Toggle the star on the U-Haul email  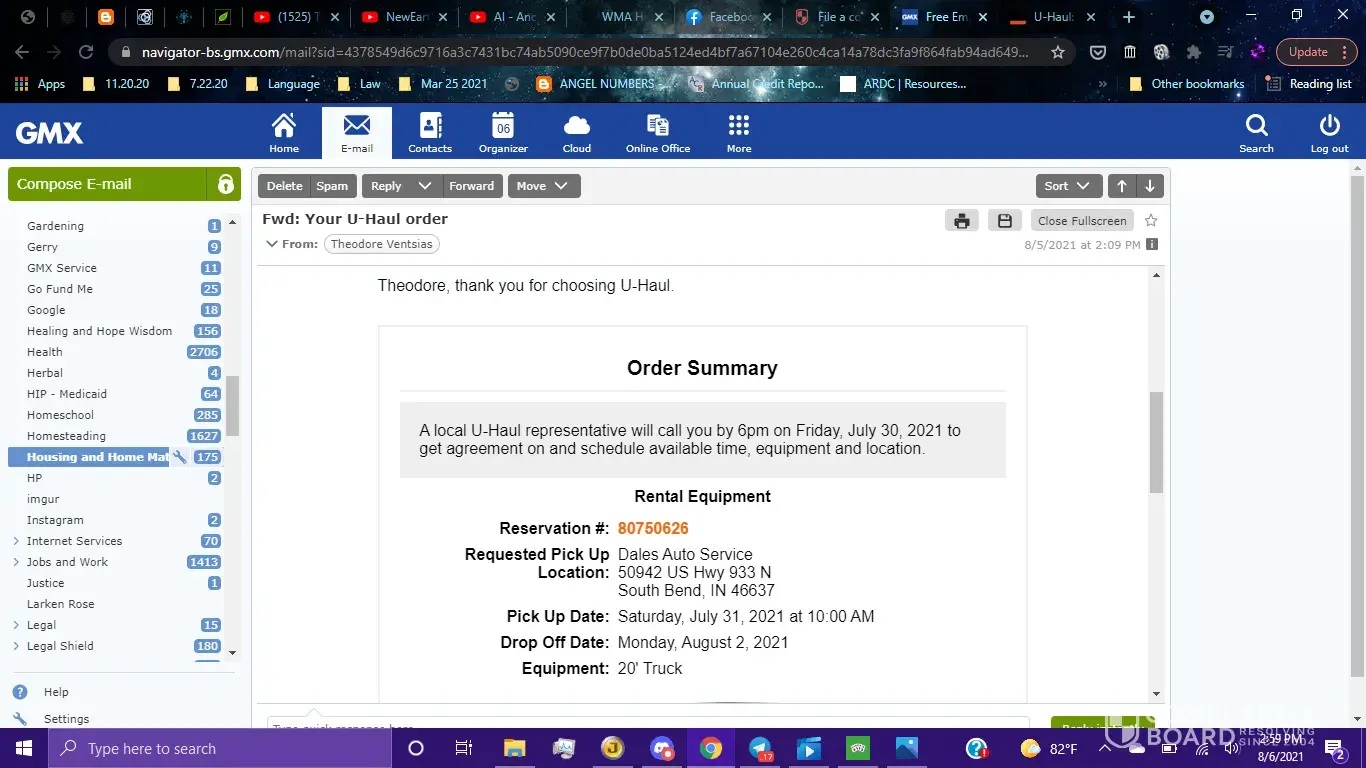point(1151,220)
